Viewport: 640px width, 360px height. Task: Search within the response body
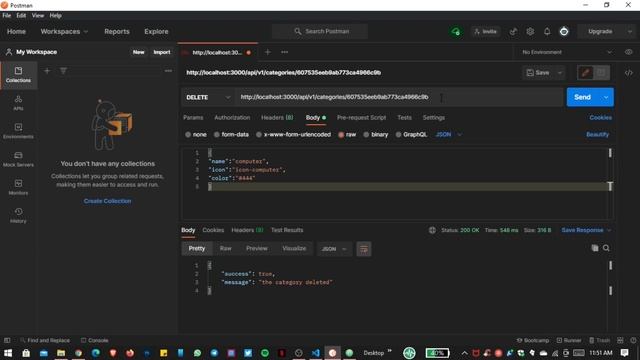point(606,248)
